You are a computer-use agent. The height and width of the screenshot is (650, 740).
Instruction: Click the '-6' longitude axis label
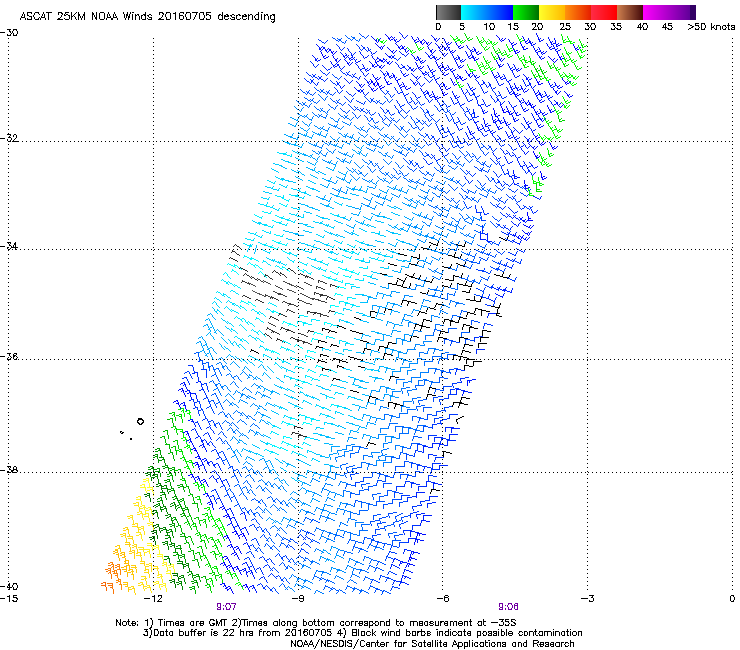tap(443, 599)
